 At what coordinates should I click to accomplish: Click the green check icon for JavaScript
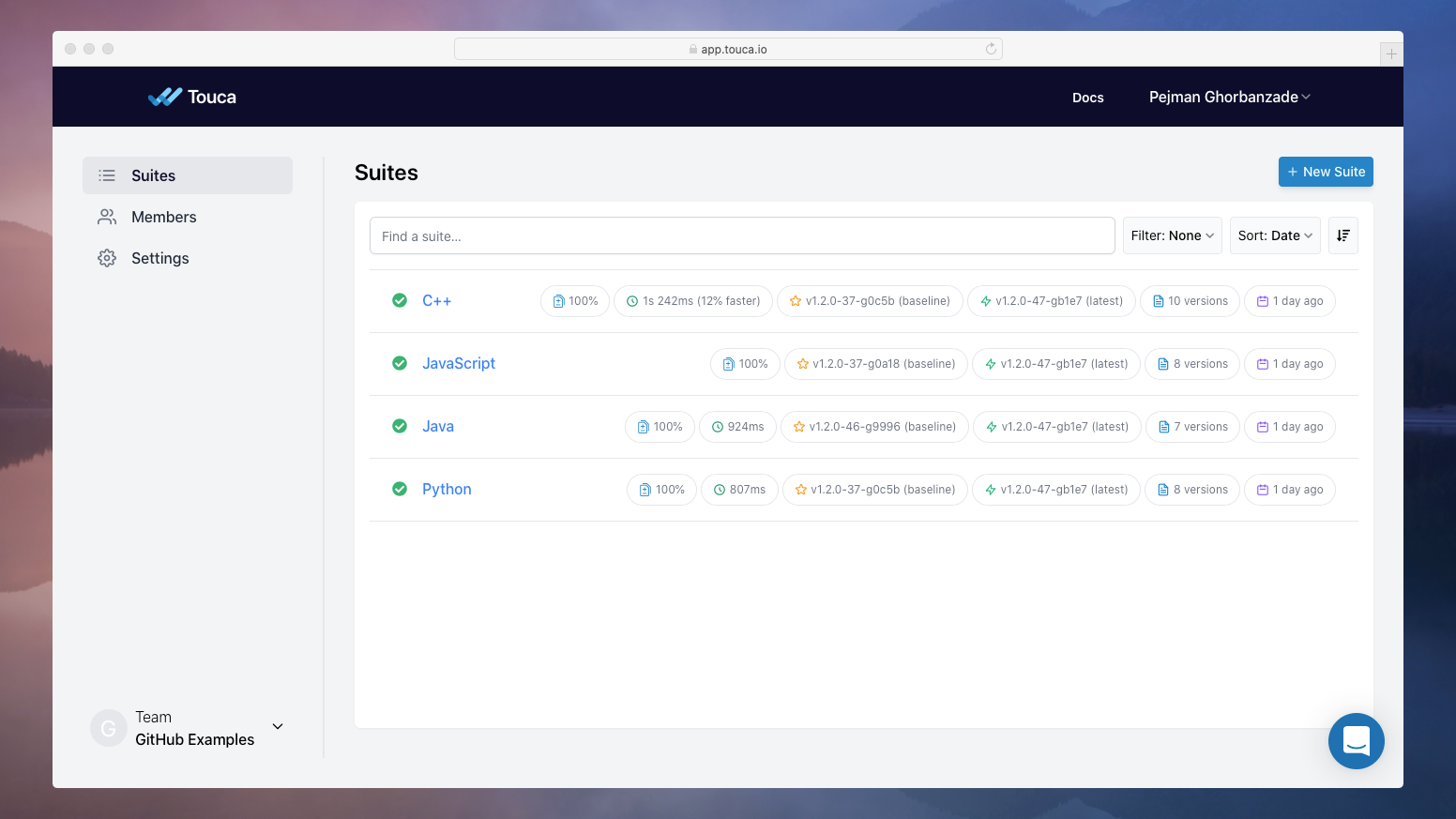400,363
